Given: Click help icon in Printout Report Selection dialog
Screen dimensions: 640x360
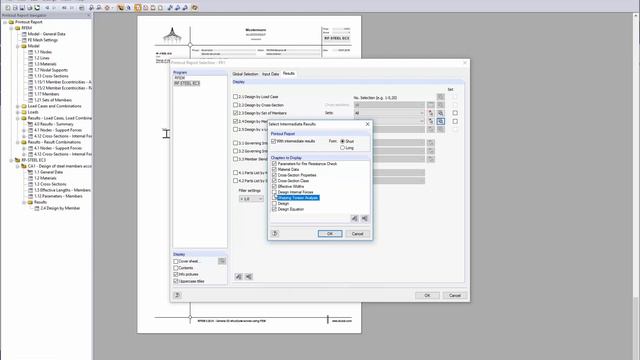Looking at the screenshot, I should click(177, 295).
